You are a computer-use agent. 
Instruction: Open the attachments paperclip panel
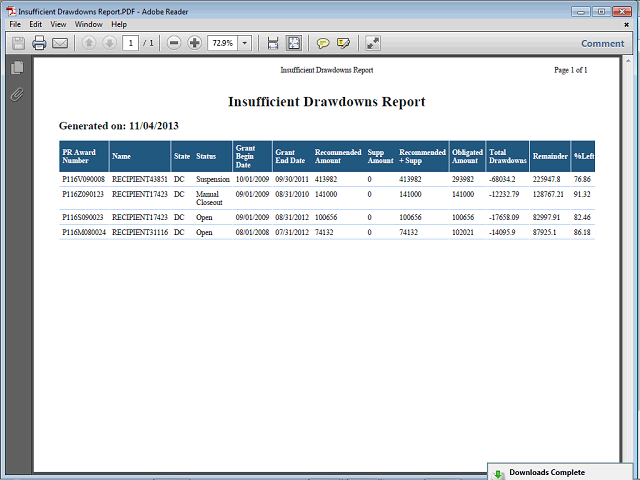pyautogui.click(x=16, y=95)
